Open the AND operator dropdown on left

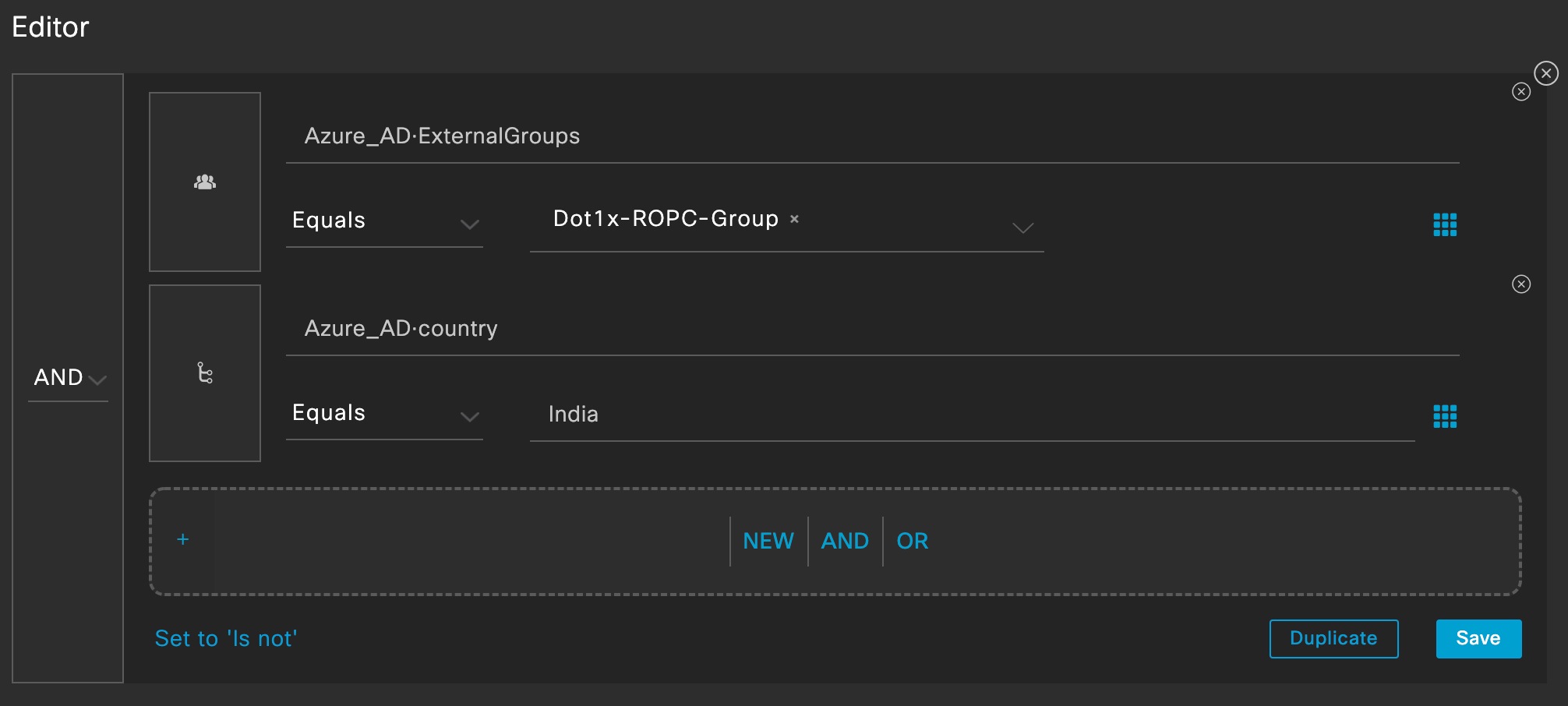pyautogui.click(x=69, y=378)
